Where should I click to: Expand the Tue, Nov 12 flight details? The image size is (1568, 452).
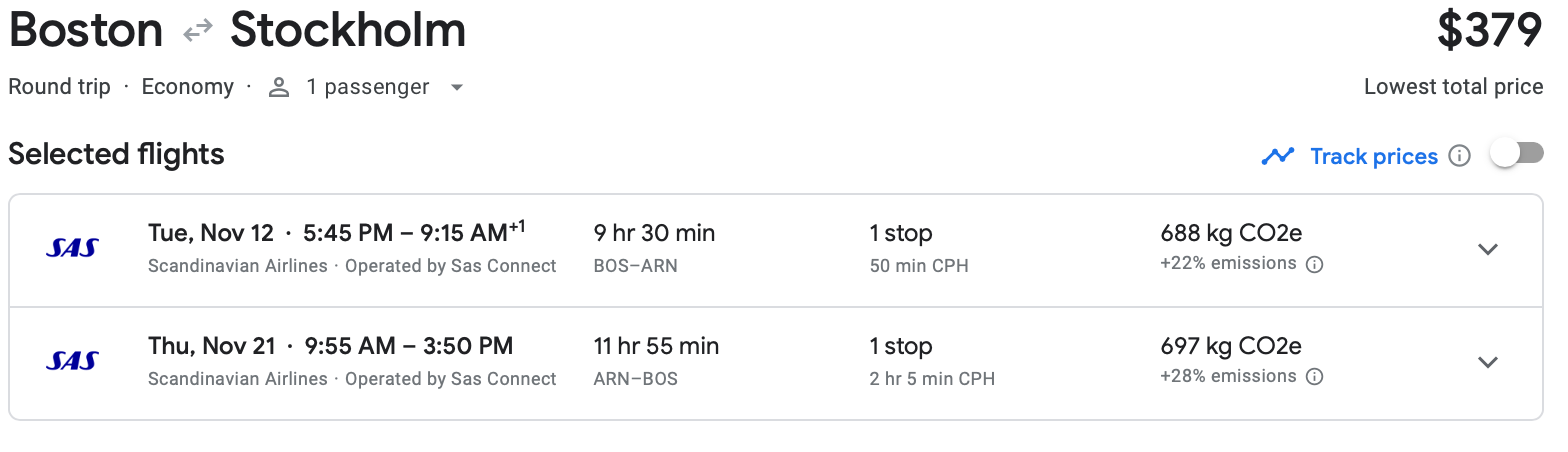[x=1488, y=249]
